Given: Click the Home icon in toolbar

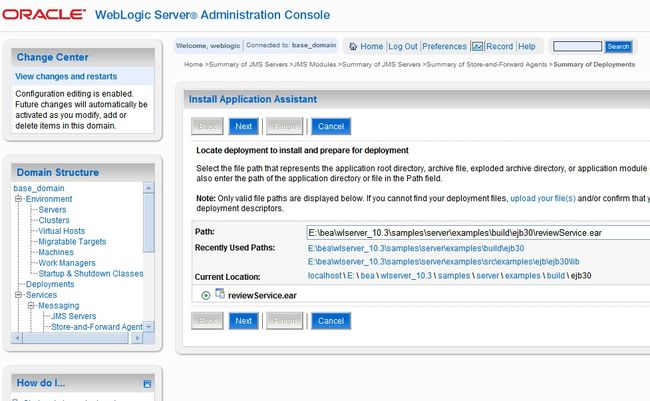Looking at the screenshot, I should [353, 46].
